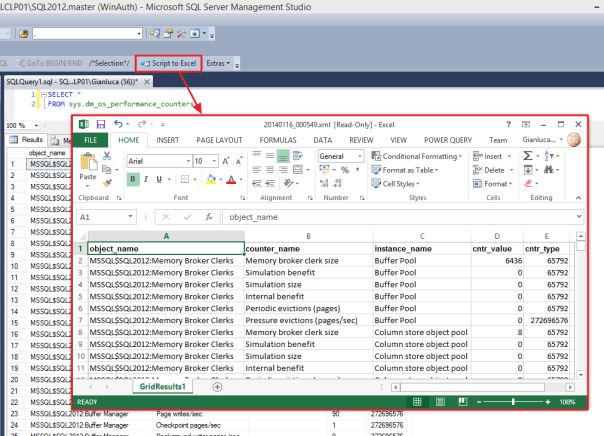
Task: Click the Borders icon in Font group
Action: [185, 179]
